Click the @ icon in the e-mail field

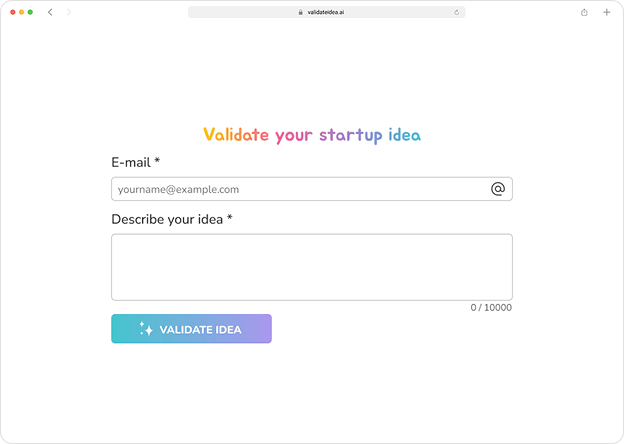[x=498, y=189]
